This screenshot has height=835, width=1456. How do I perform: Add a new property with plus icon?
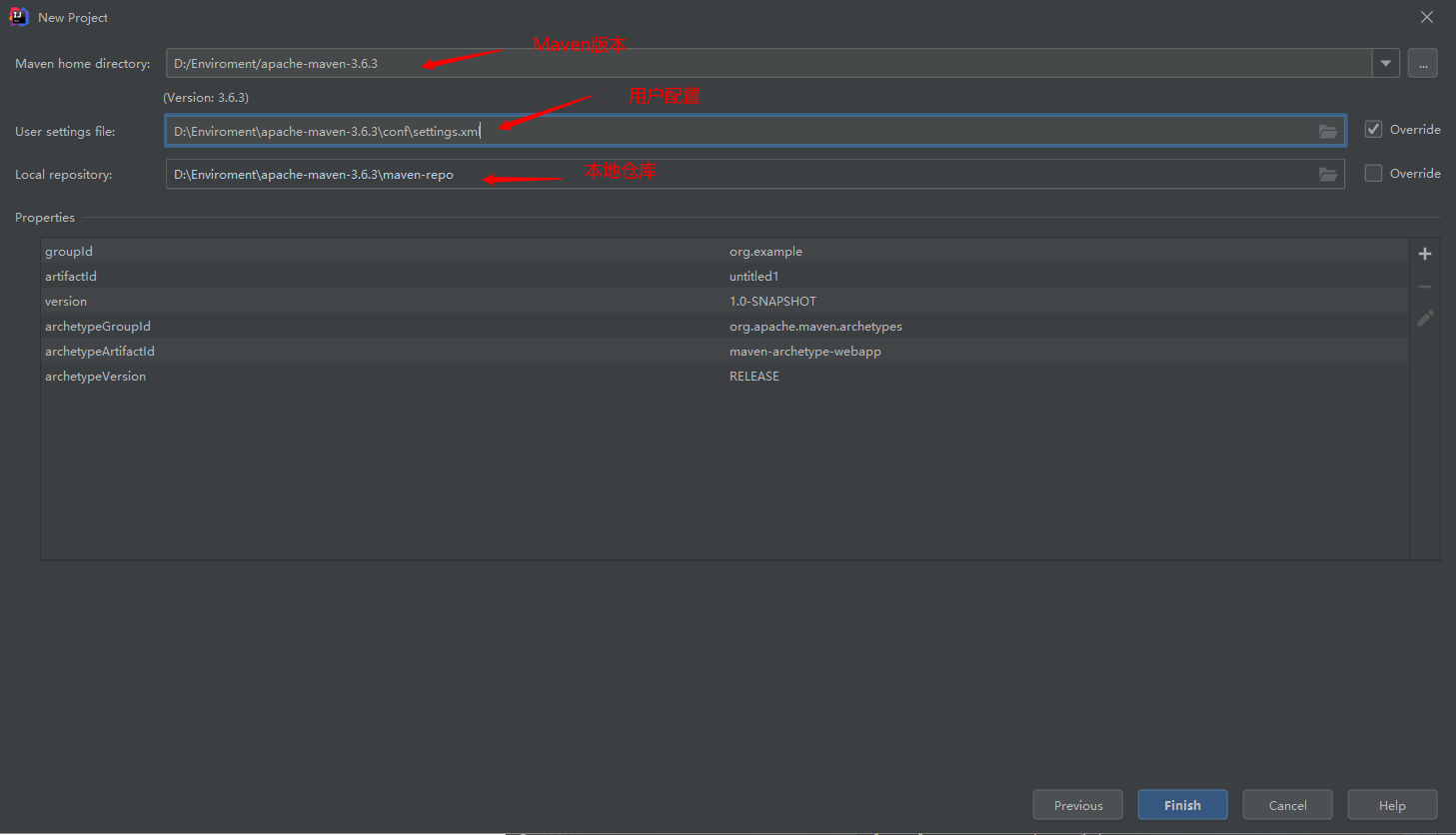[x=1425, y=254]
